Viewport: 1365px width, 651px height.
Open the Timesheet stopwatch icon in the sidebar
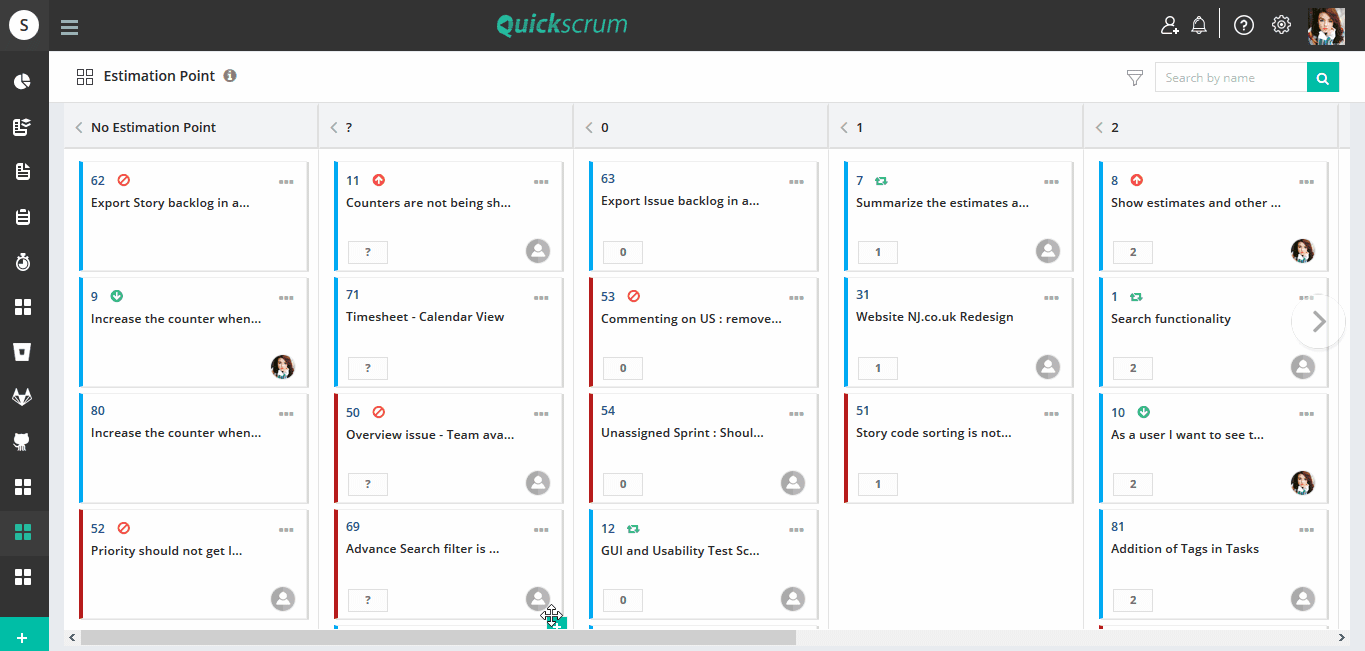tap(24, 262)
